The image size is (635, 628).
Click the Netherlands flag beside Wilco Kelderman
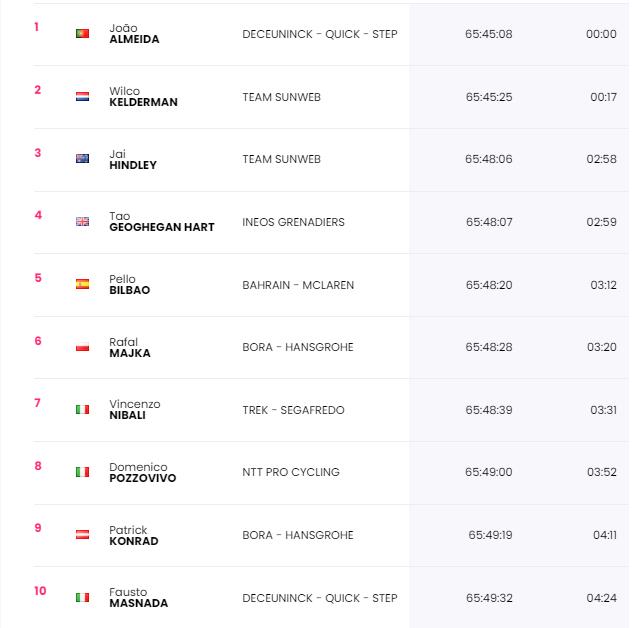pyautogui.click(x=83, y=96)
